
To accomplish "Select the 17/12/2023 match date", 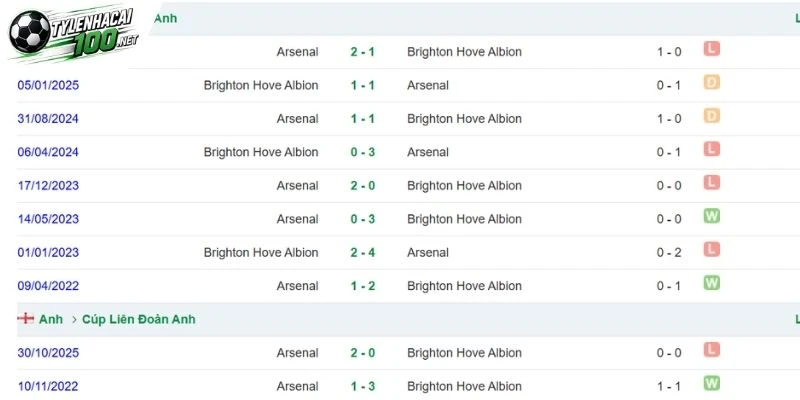I will 48,186.
